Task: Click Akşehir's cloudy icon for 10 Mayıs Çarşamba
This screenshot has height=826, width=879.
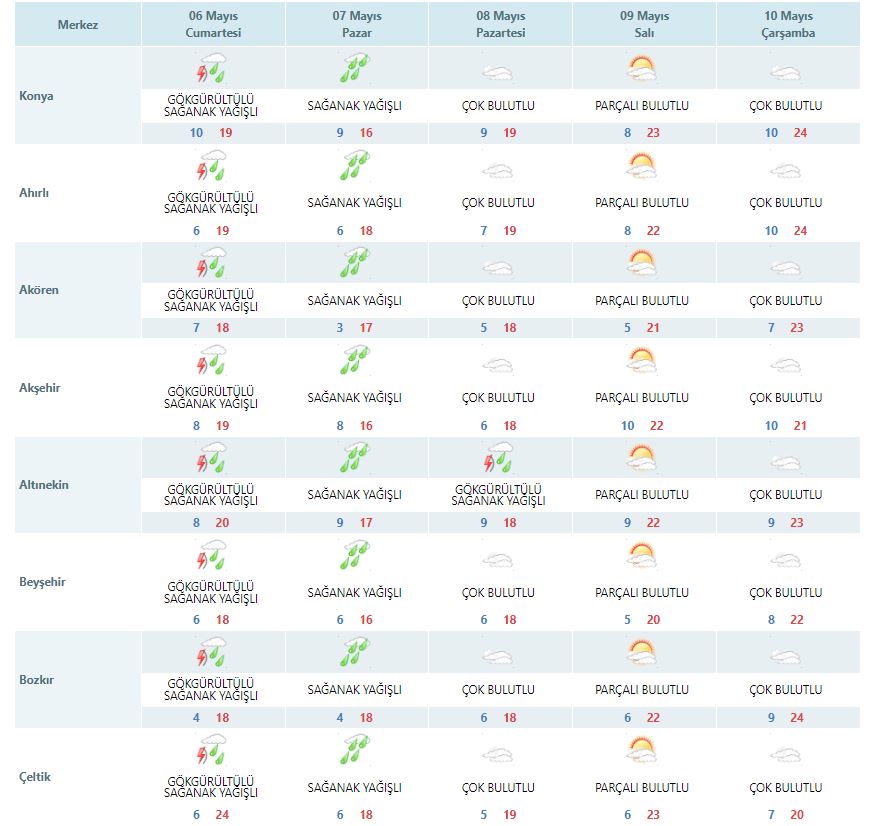Action: click(x=786, y=365)
